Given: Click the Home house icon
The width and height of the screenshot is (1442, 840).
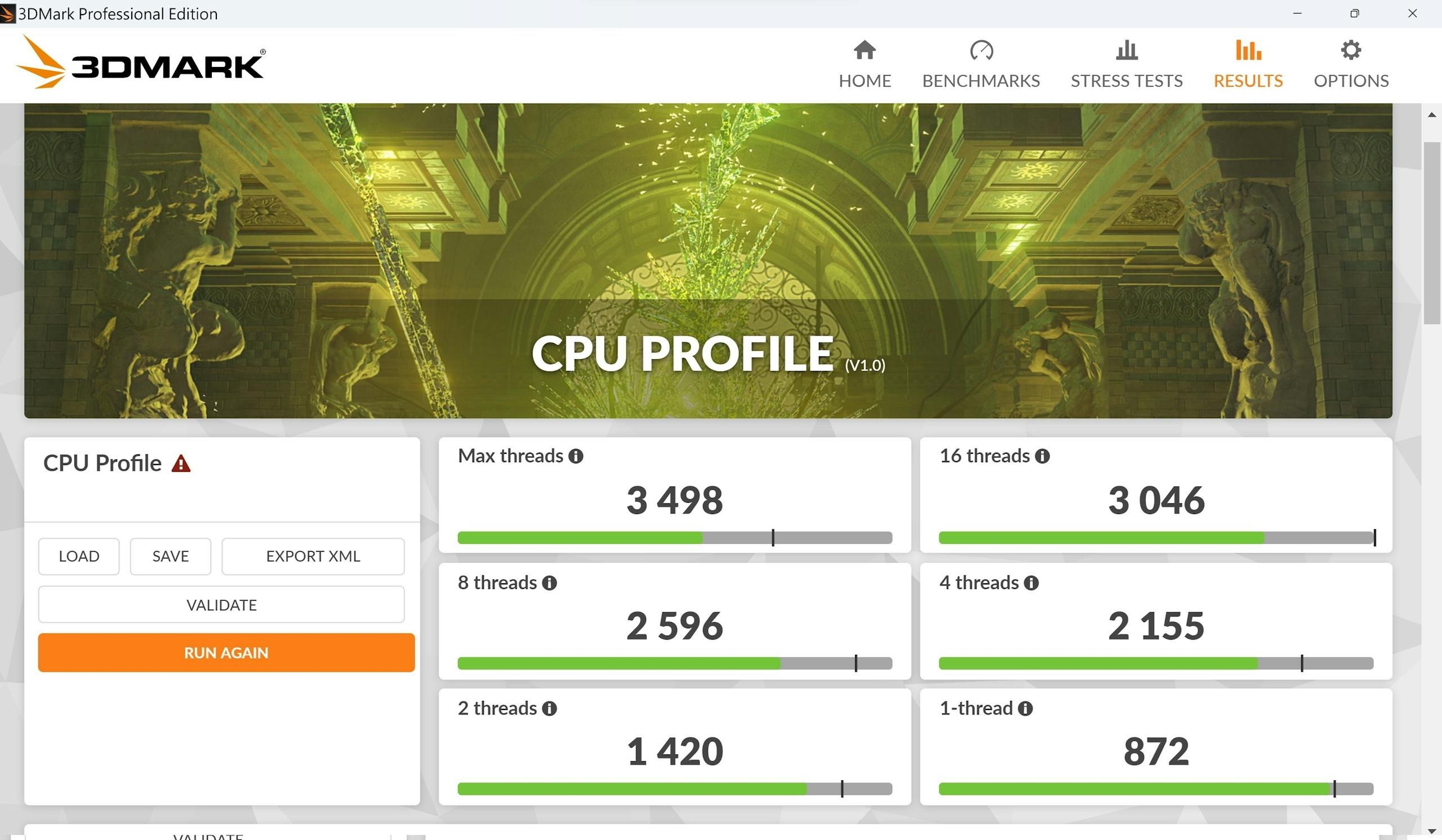Looking at the screenshot, I should 865,50.
